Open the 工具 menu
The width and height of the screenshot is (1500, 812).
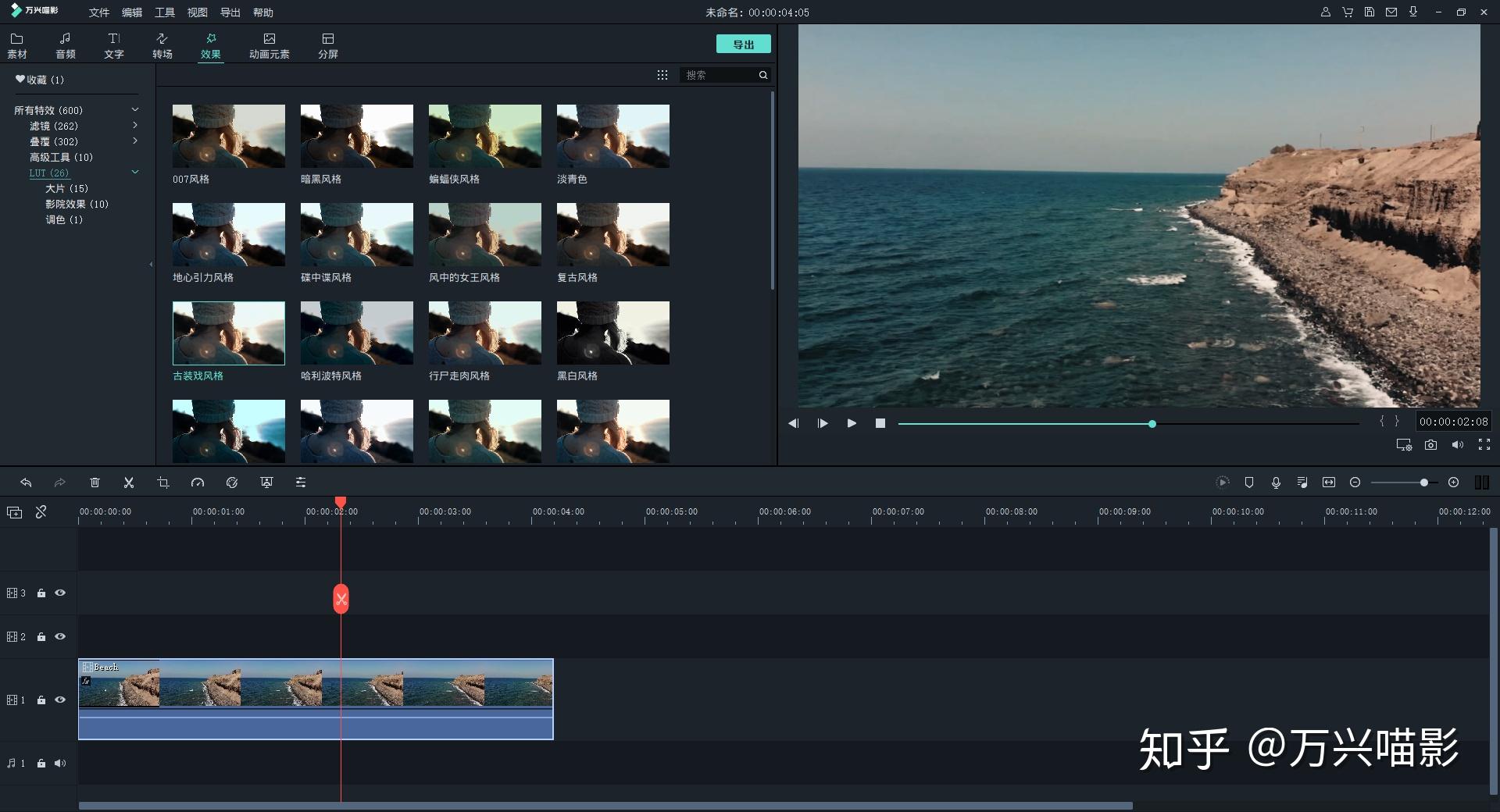tap(165, 12)
